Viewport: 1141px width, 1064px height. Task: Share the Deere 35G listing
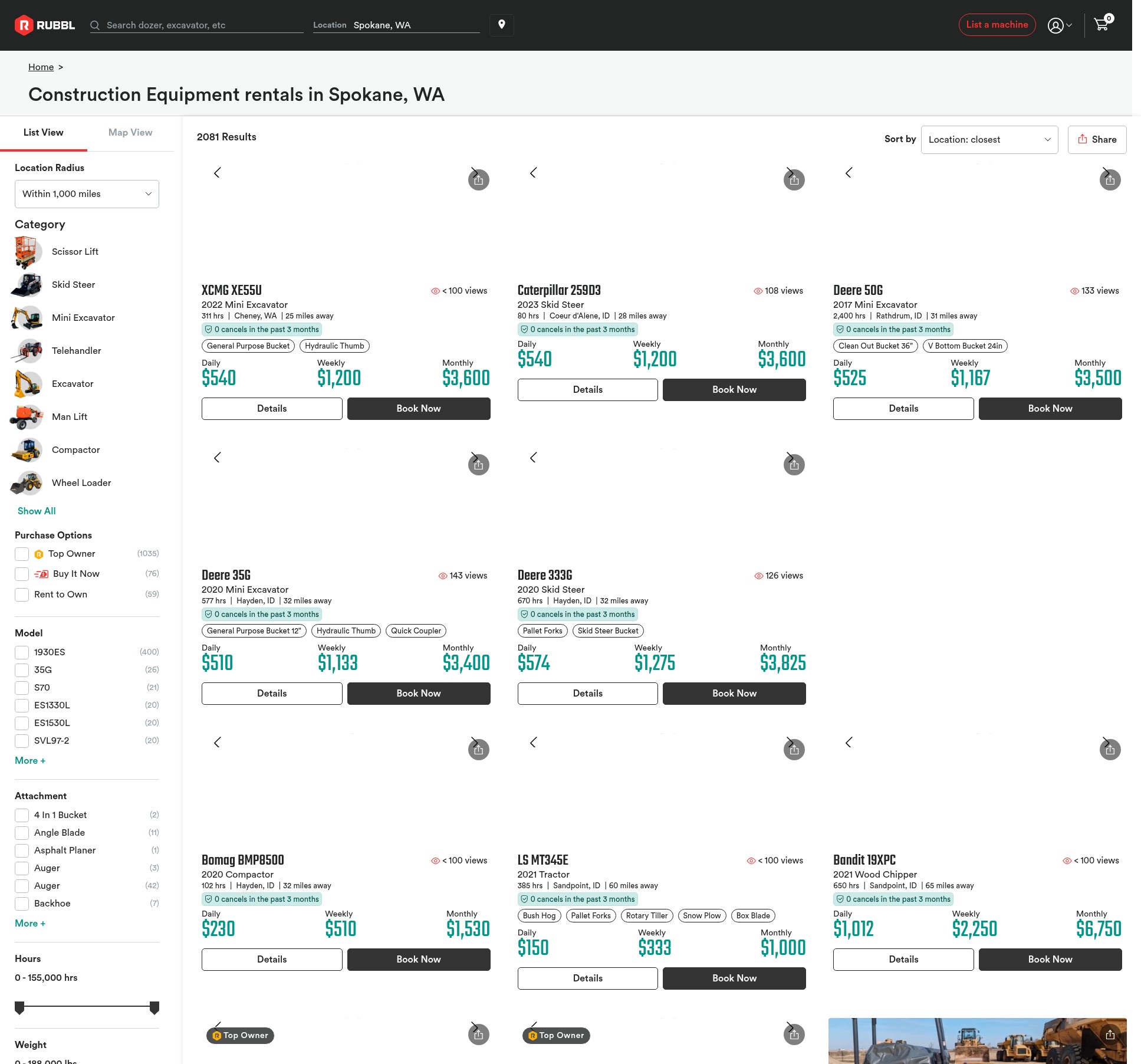coord(479,465)
